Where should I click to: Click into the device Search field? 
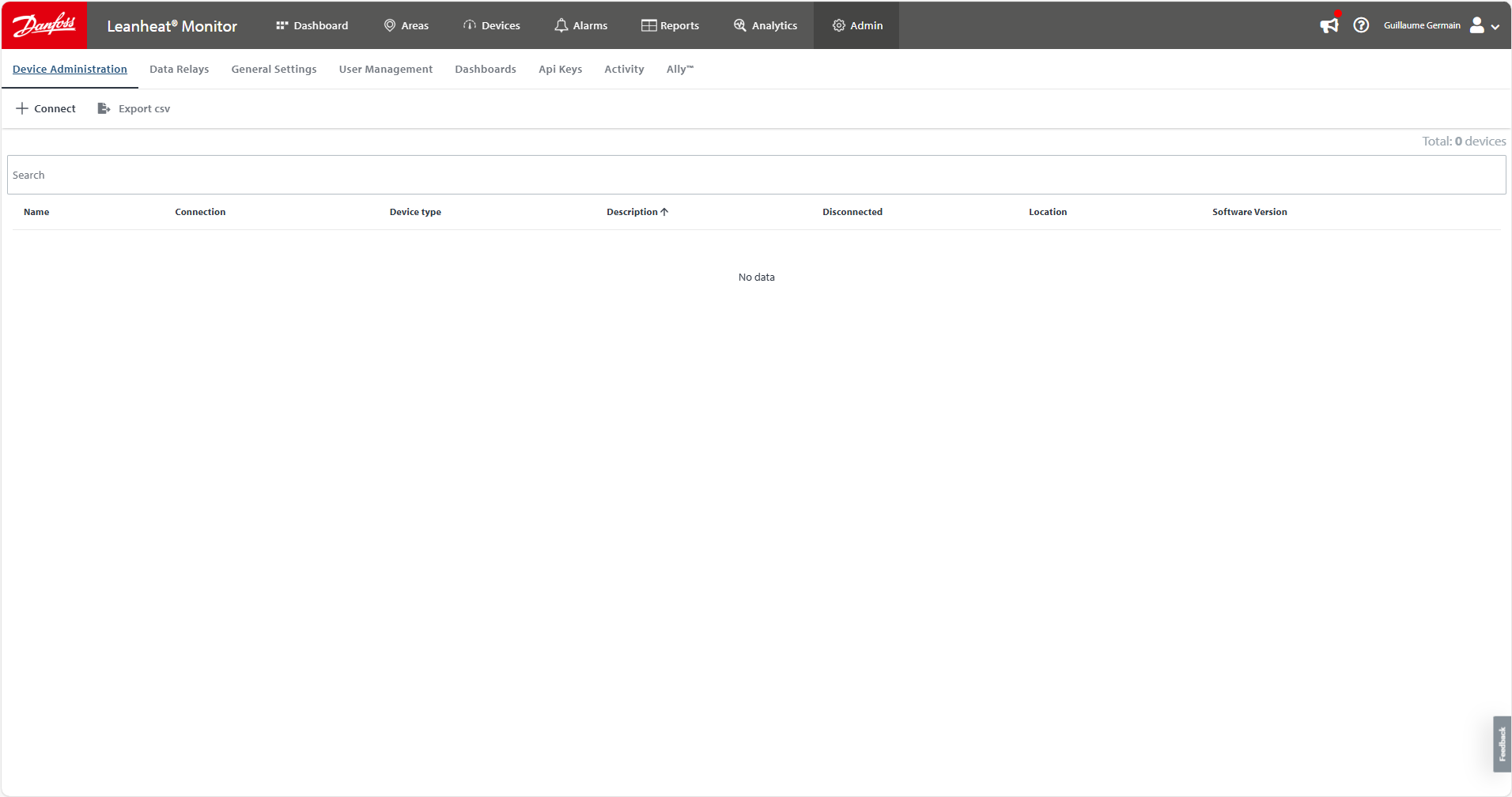click(756, 175)
